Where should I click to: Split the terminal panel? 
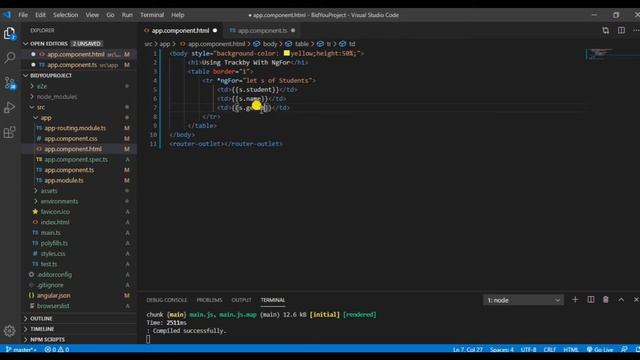[591, 300]
